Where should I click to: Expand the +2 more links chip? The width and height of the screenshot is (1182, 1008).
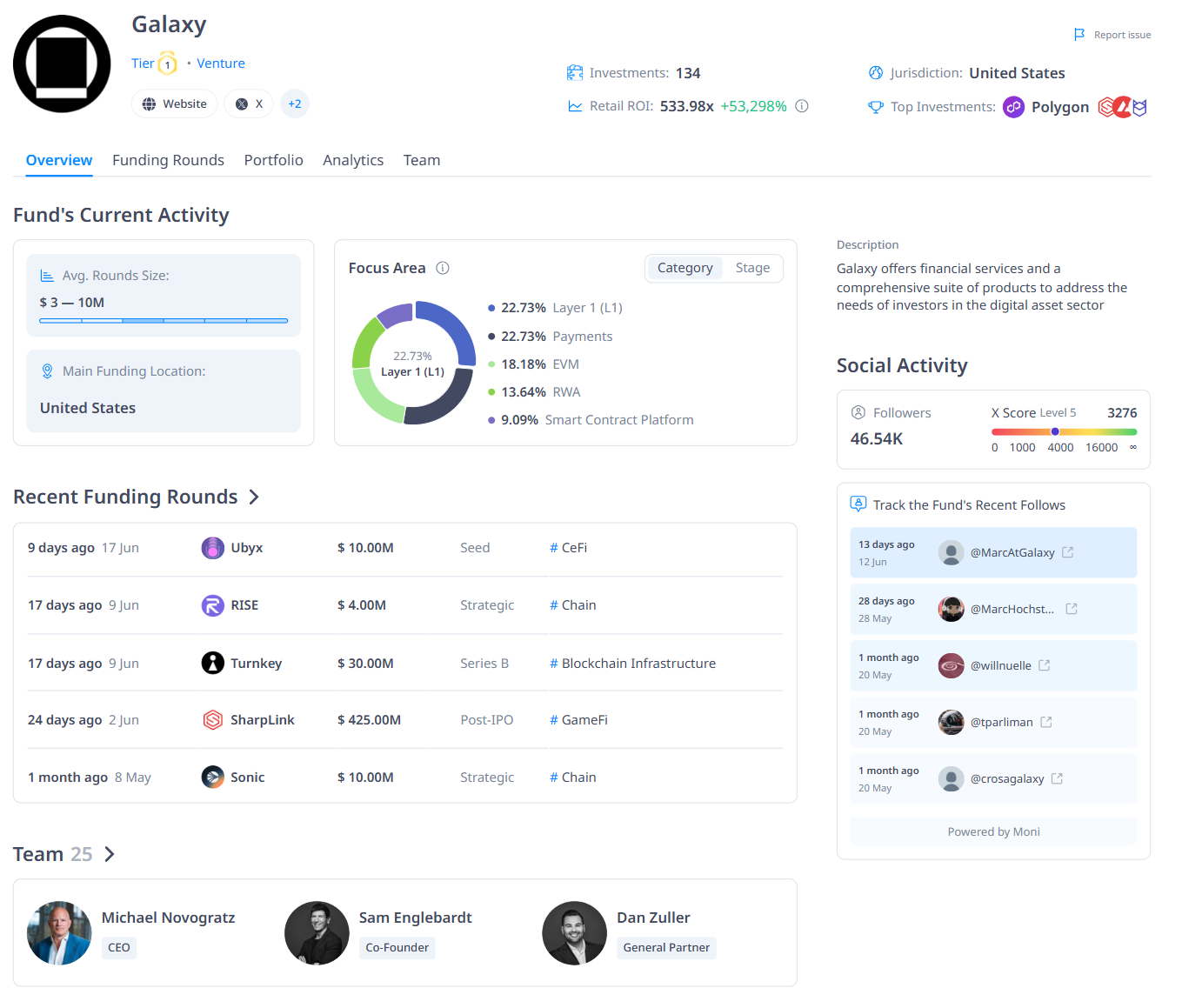pos(295,103)
